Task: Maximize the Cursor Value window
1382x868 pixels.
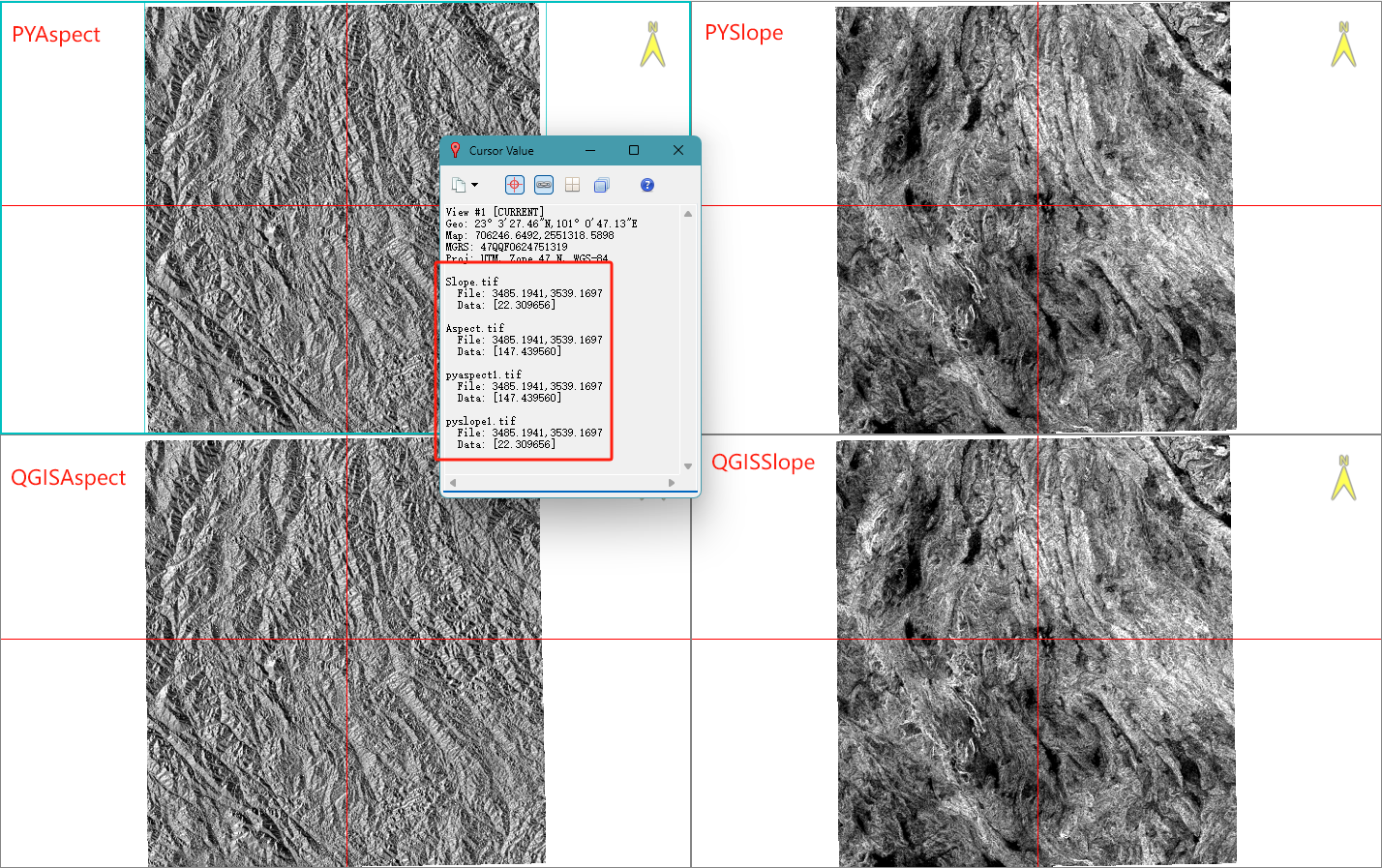Action: tap(634, 150)
